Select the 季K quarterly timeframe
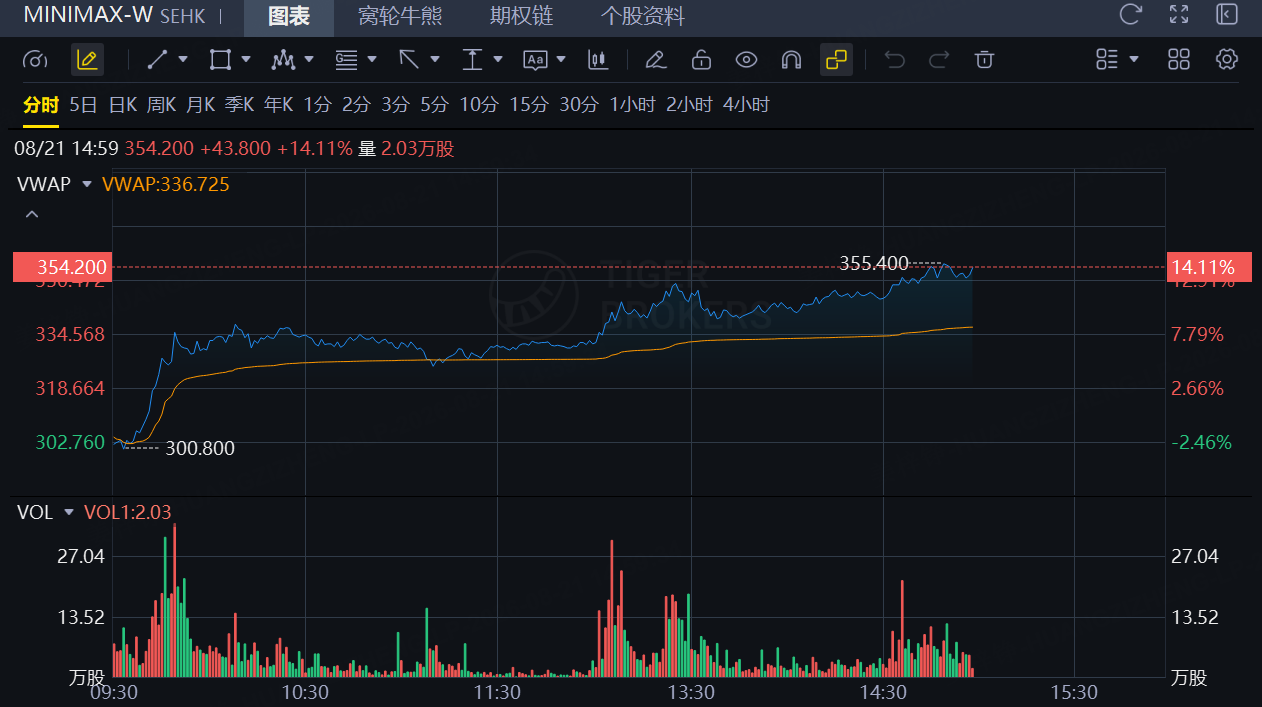This screenshot has height=707, width=1262. tap(240, 105)
